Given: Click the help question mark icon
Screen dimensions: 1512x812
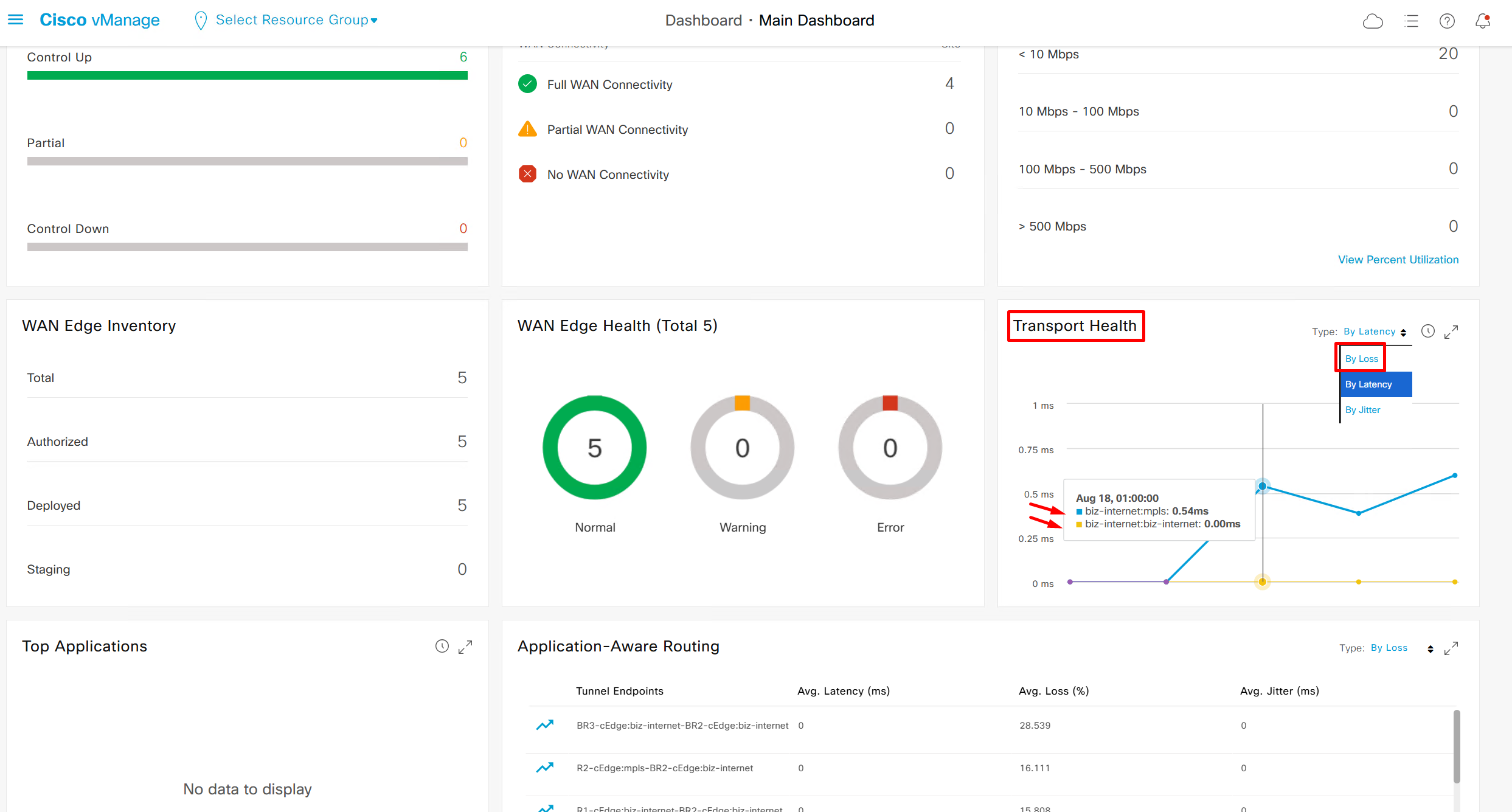Looking at the screenshot, I should (1447, 21).
